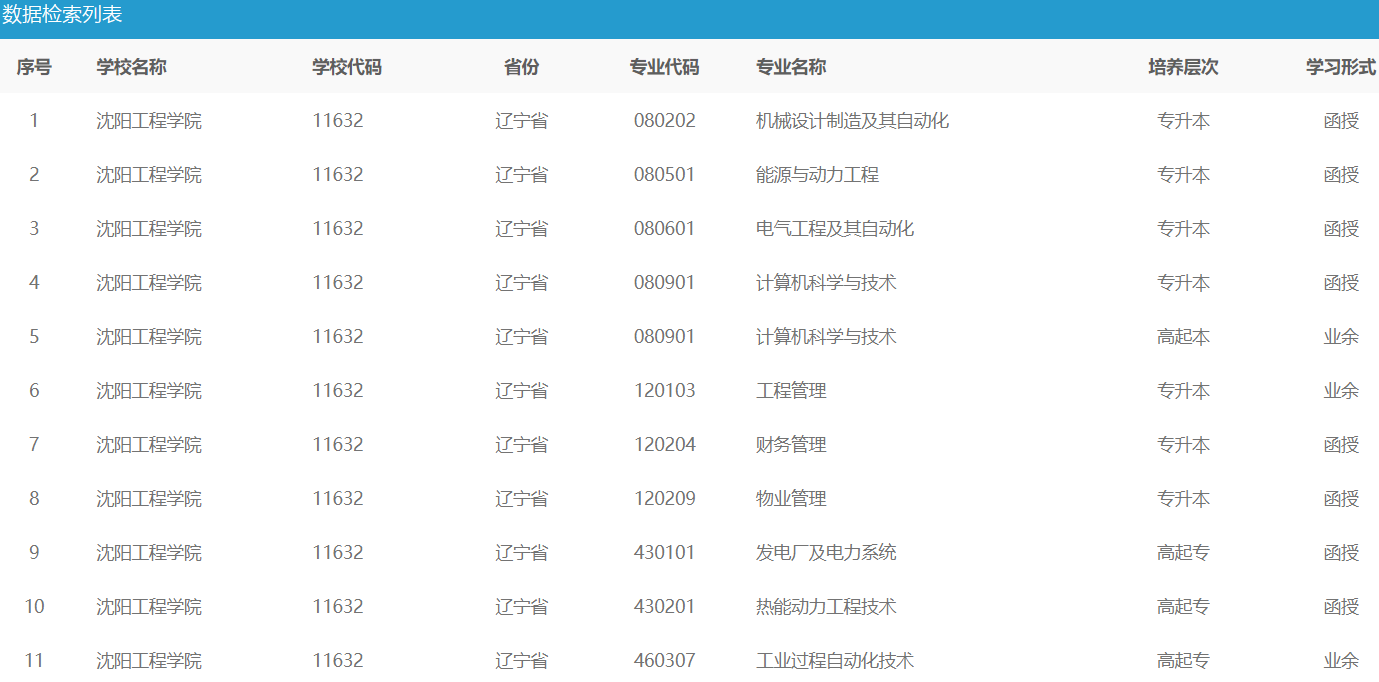Click school code 11632 in 财务管理 row
Viewport: 1379px width, 682px height.
[338, 445]
